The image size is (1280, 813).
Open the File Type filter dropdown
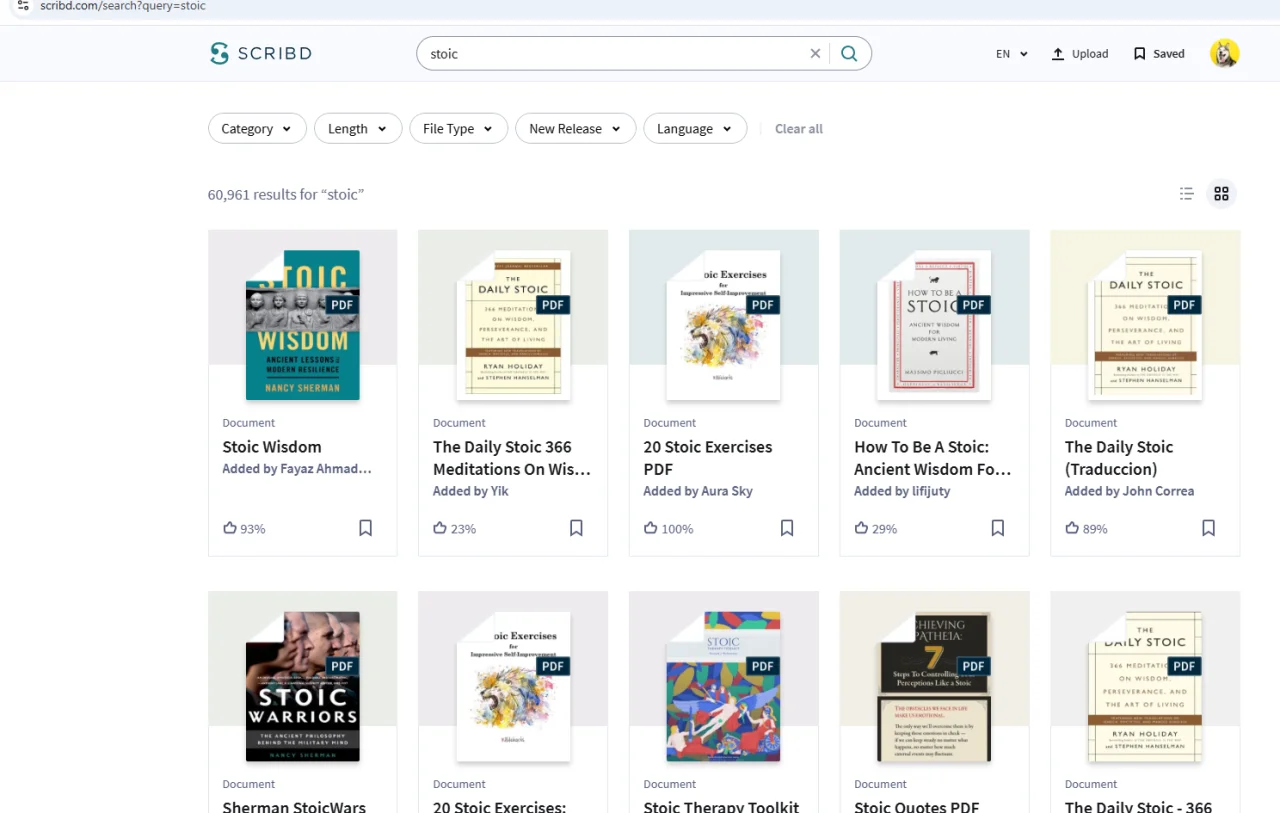click(458, 128)
